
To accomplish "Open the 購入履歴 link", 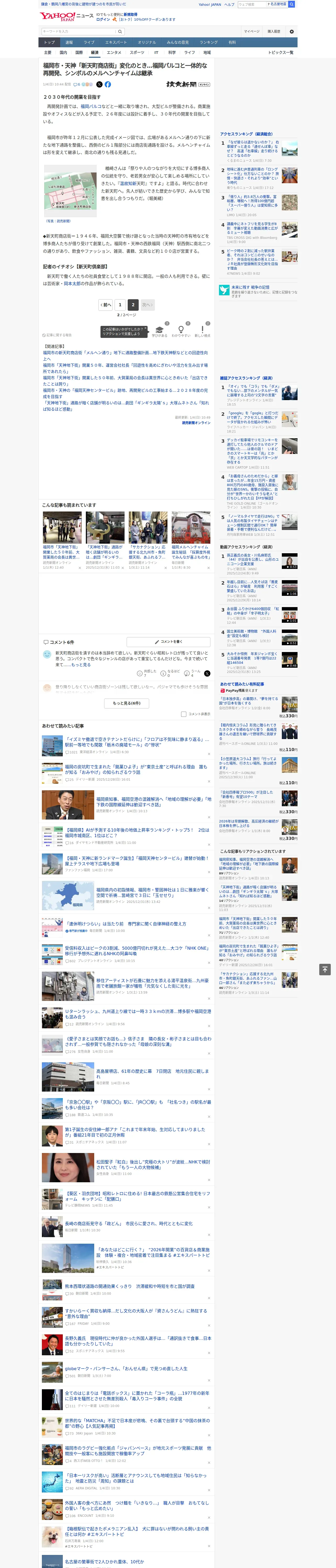I will coord(274,31).
